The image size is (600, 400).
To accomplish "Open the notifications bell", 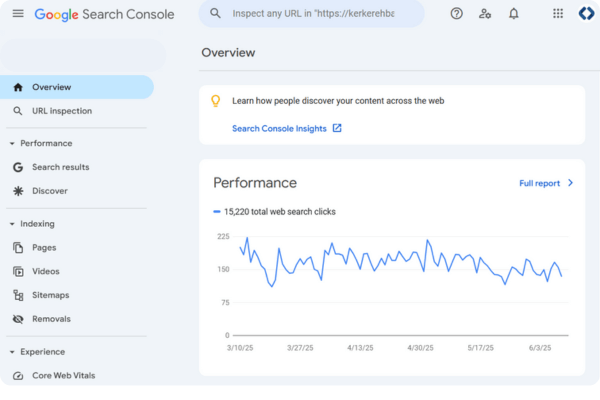I will [514, 14].
